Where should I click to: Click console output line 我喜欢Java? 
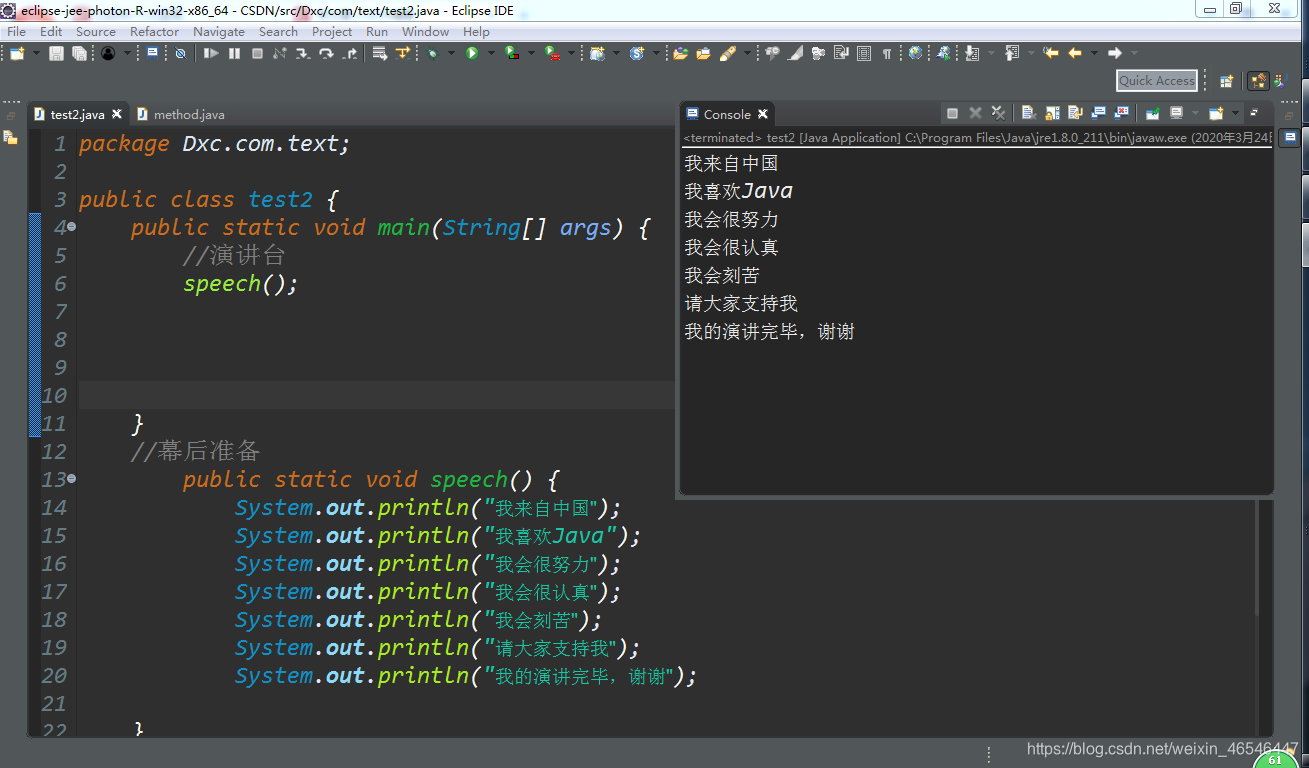[x=738, y=191]
